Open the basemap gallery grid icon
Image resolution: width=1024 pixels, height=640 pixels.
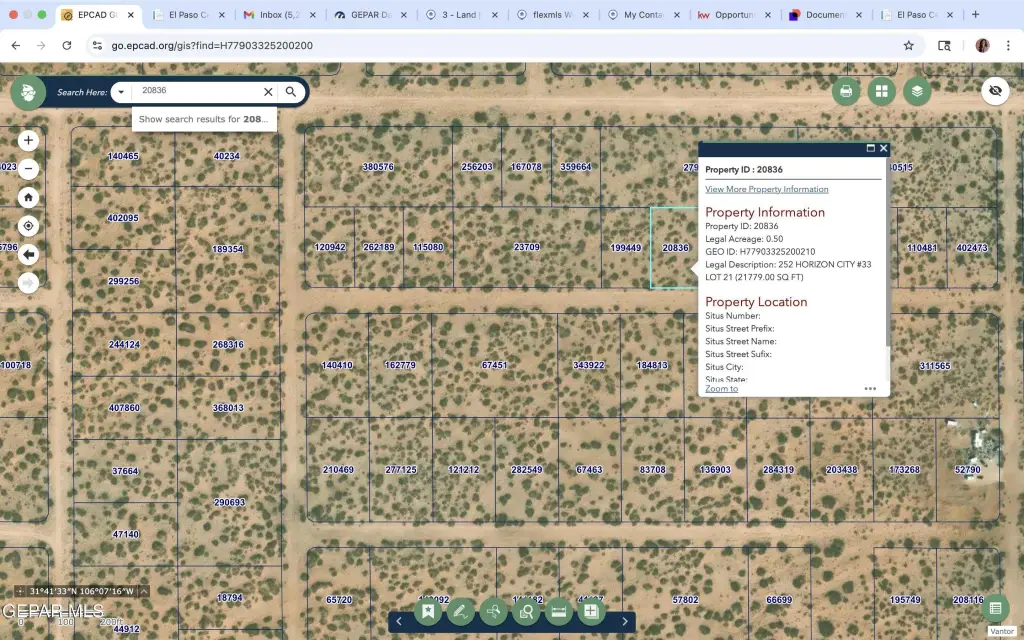point(881,91)
